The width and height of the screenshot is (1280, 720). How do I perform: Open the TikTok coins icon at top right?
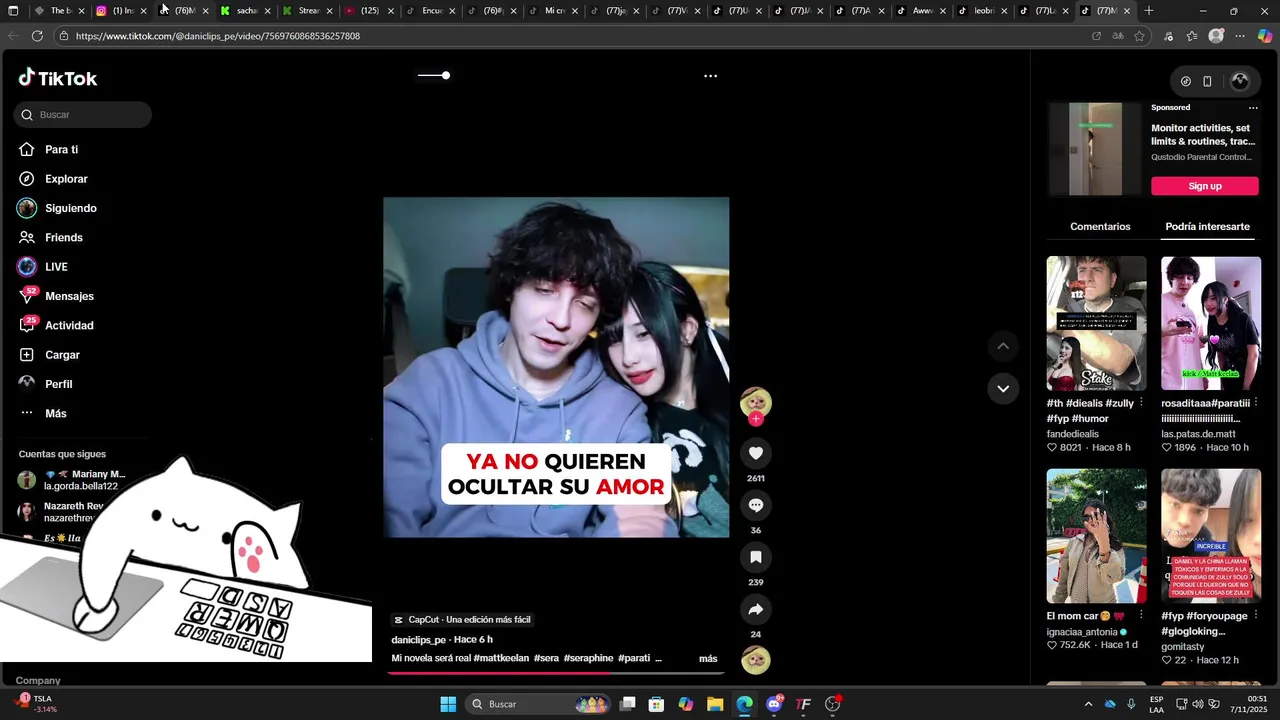1185,81
